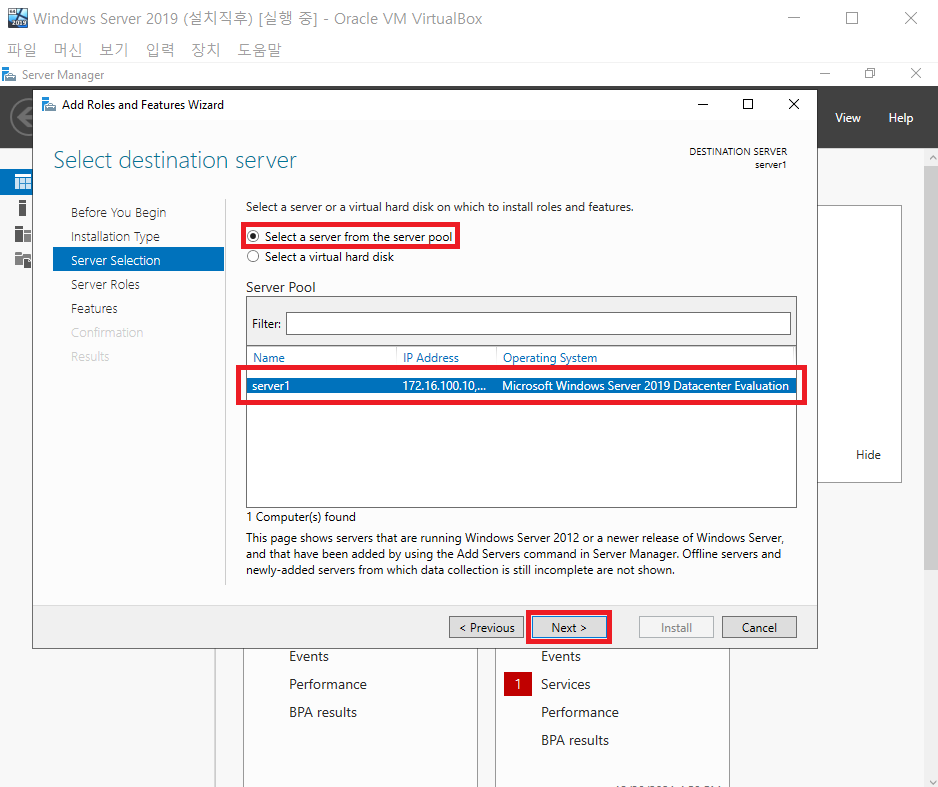The image size is (938, 787).
Task: Go to the Before You Begin step
Action: pos(118,212)
